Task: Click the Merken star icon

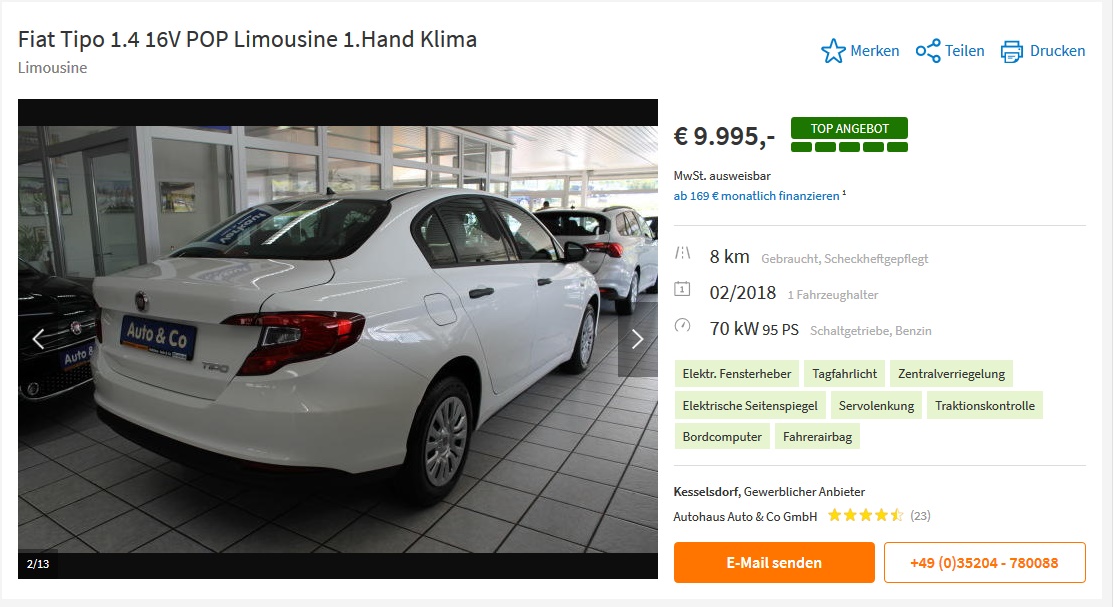Action: click(x=833, y=51)
